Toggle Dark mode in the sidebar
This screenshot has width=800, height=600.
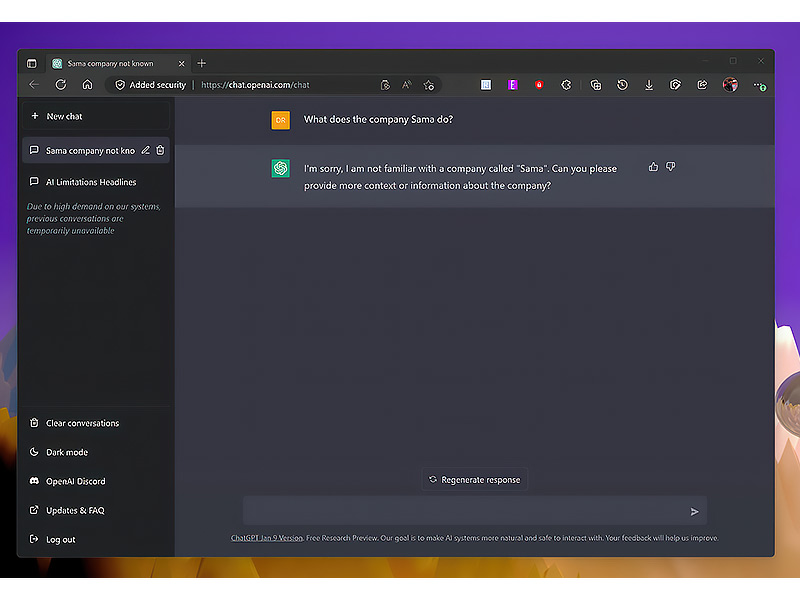coord(96,452)
